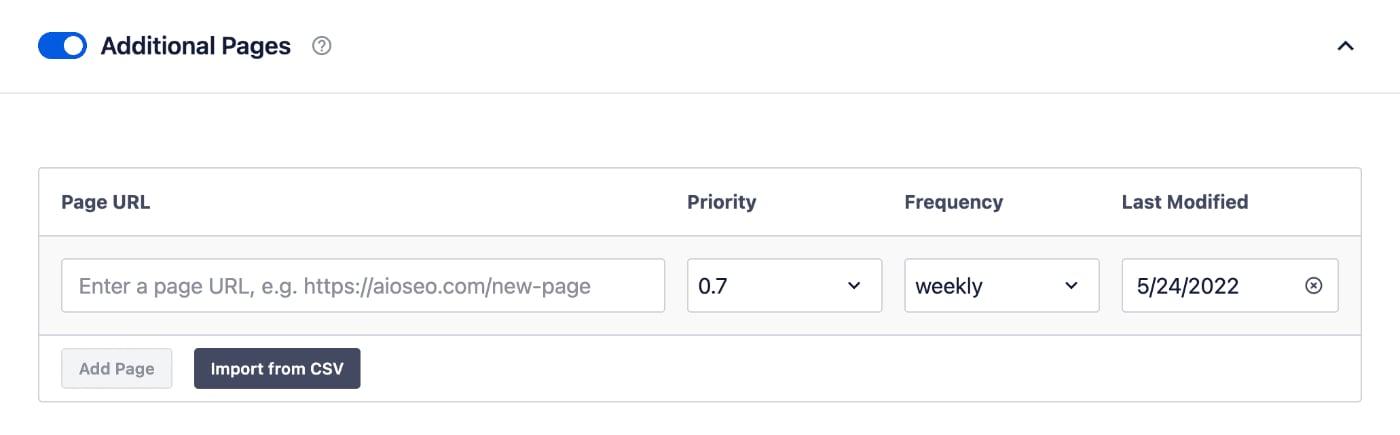
Task: Click the Import from CSV button
Action: [277, 368]
